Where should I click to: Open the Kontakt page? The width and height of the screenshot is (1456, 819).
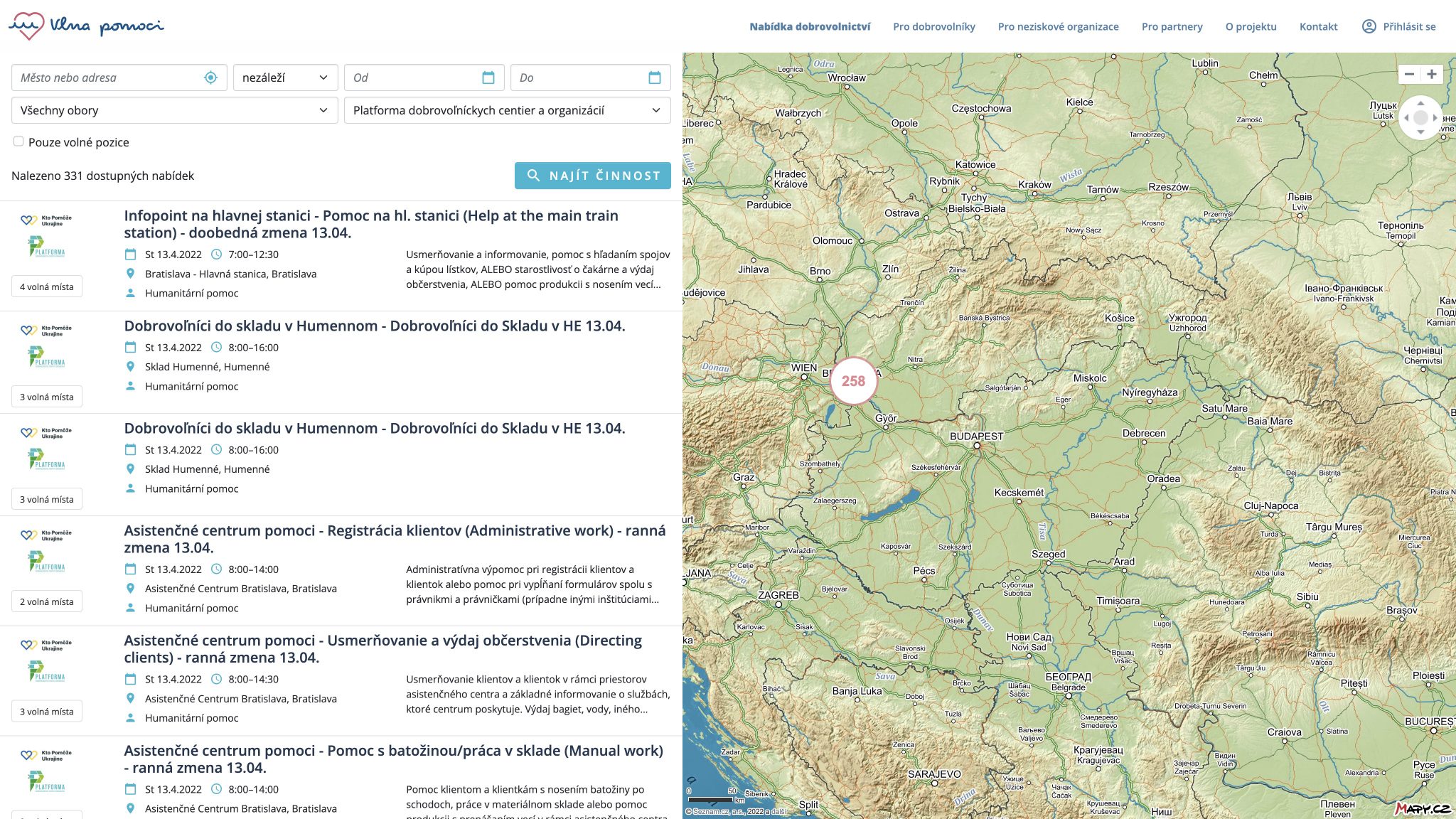[1318, 26]
